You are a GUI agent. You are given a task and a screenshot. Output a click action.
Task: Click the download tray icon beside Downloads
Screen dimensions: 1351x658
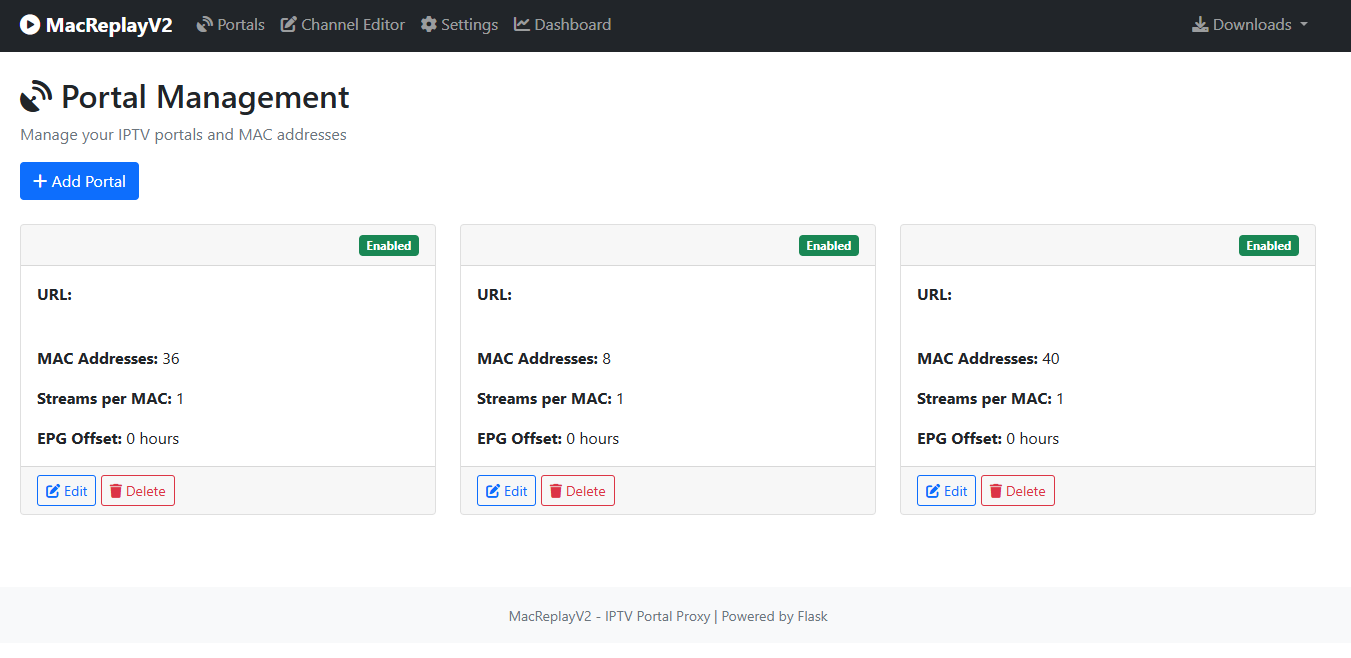(x=1200, y=24)
